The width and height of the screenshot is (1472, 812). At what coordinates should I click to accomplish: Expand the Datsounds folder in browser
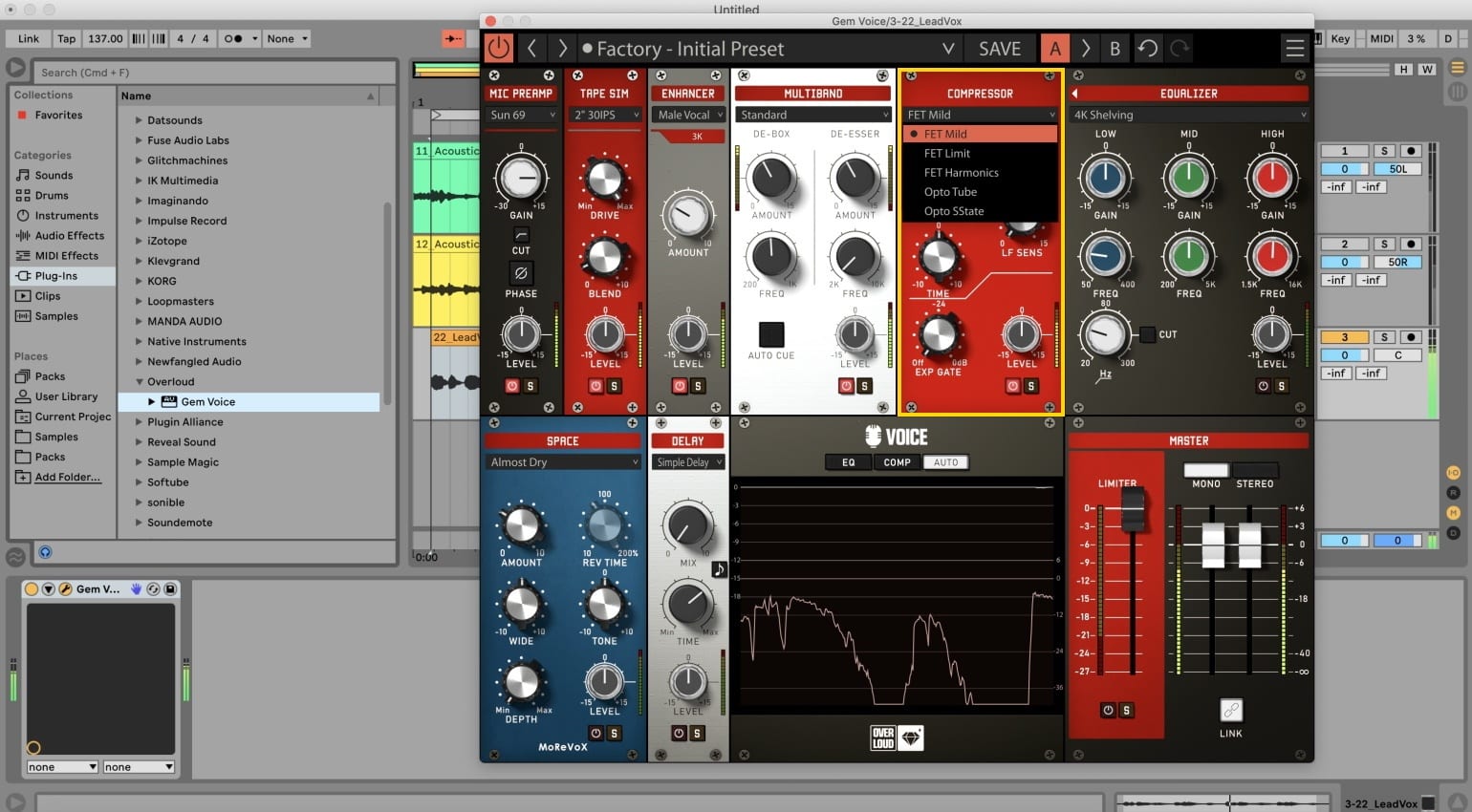tap(139, 120)
